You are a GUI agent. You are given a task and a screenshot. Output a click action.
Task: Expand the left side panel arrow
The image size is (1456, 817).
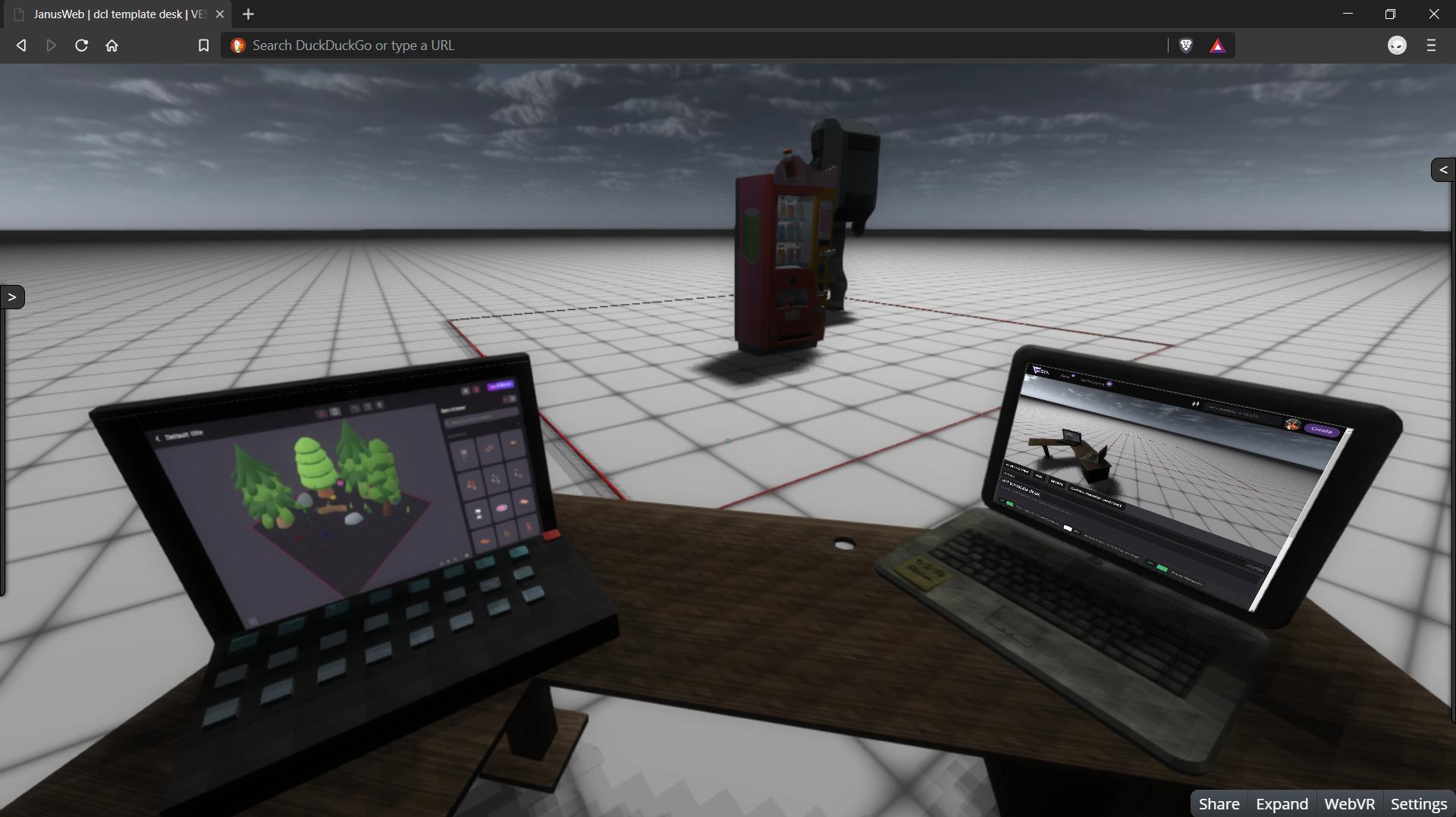12,297
